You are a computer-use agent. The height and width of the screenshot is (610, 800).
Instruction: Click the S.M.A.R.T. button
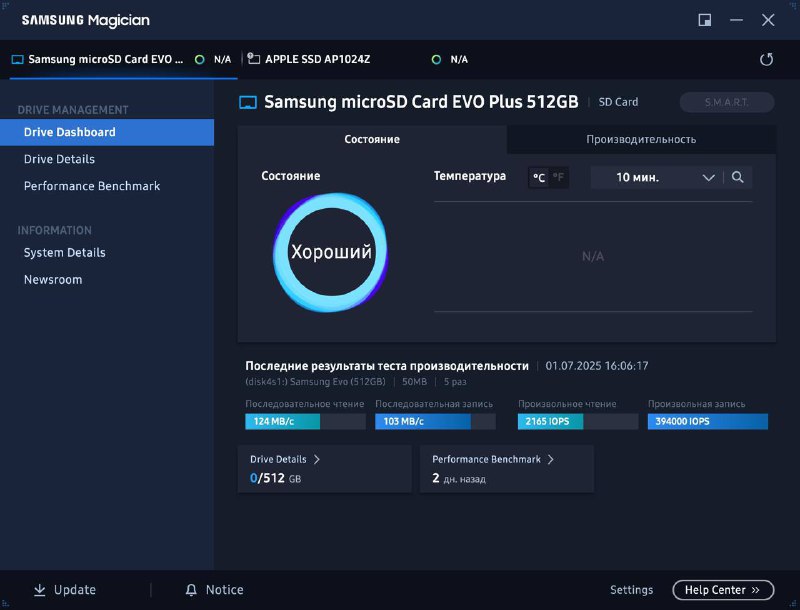click(727, 103)
